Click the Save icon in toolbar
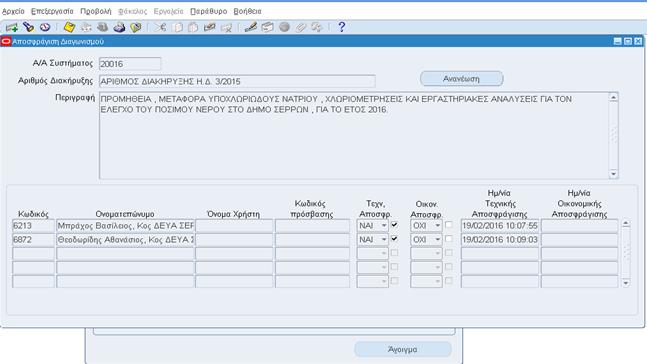Viewport: 647px width, 364px height. 69,27
